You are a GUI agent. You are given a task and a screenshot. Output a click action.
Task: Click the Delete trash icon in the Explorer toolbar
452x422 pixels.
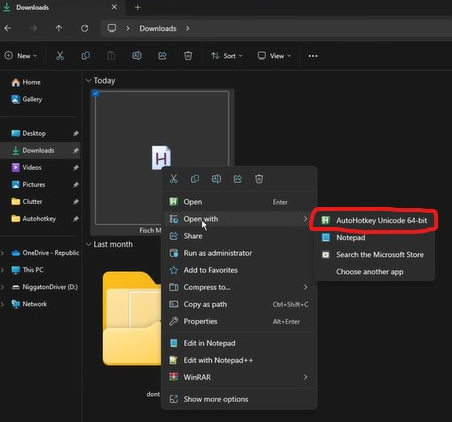188,56
